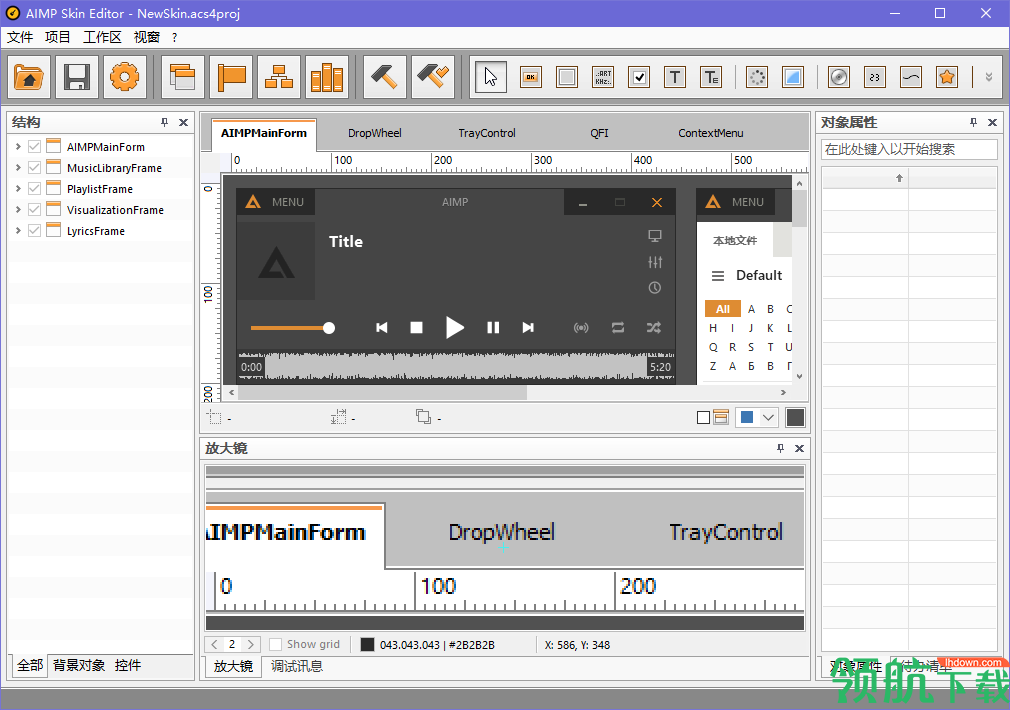Decrease magnifier zoom with left arrow
1010x710 pixels.
coord(214,644)
